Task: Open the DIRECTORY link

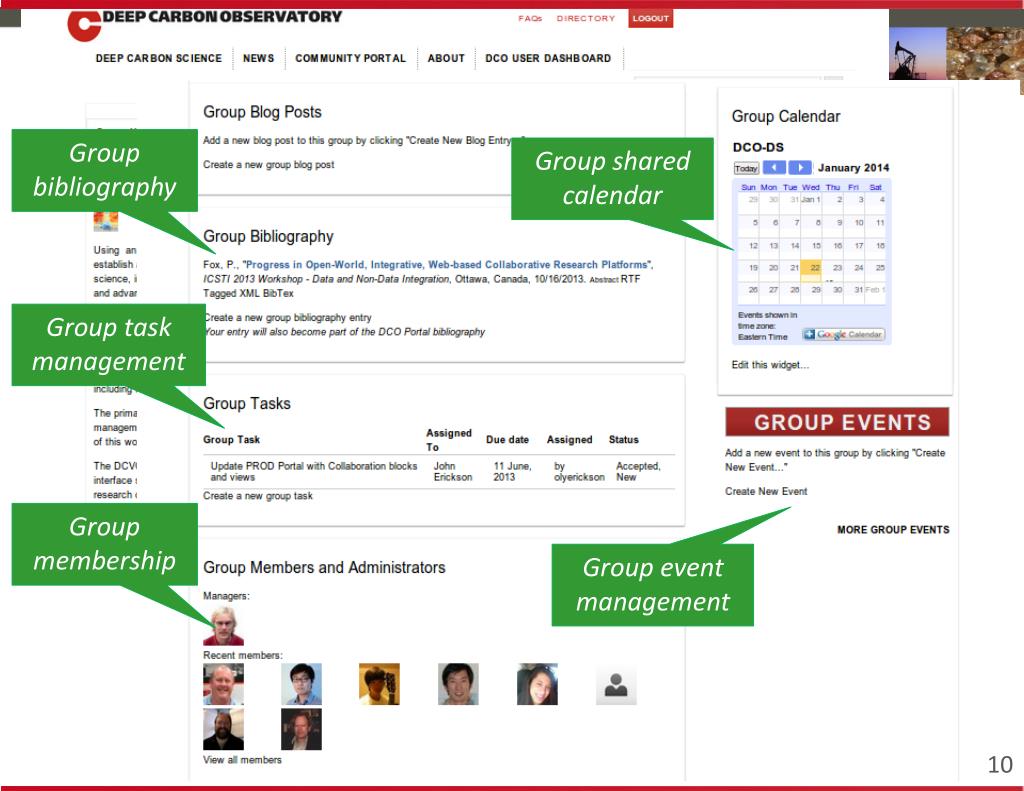Action: tap(586, 18)
